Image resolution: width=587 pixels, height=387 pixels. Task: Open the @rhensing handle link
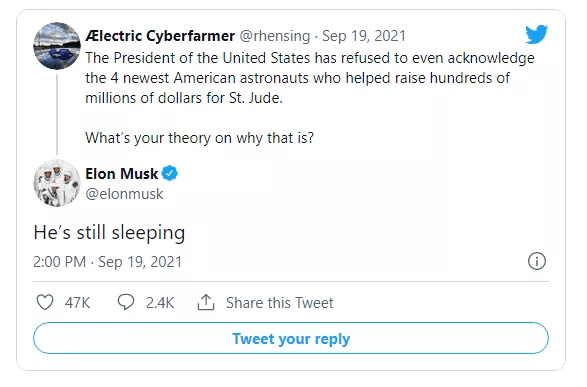pyautogui.click(x=275, y=36)
